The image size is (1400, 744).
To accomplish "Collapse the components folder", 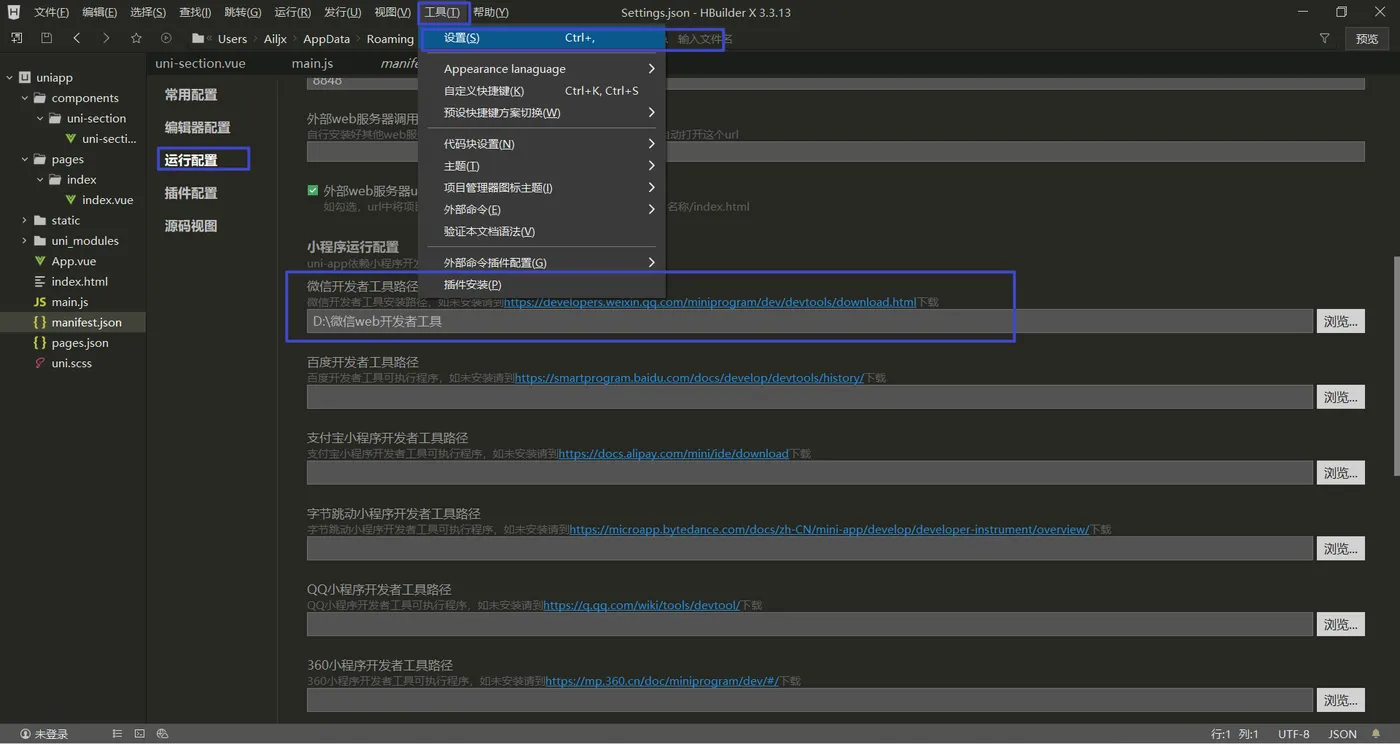I will click(24, 98).
